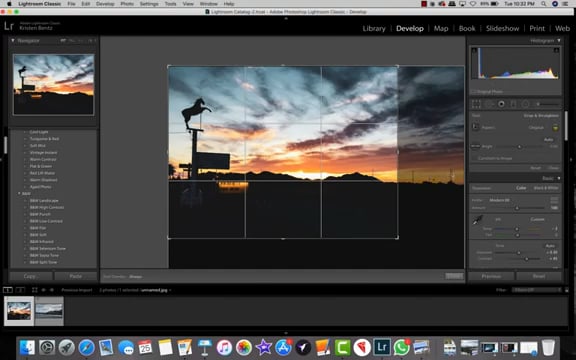This screenshot has height=360, width=576.
Task: Open WhatsApp from the Dock
Action: pyautogui.click(x=401, y=347)
